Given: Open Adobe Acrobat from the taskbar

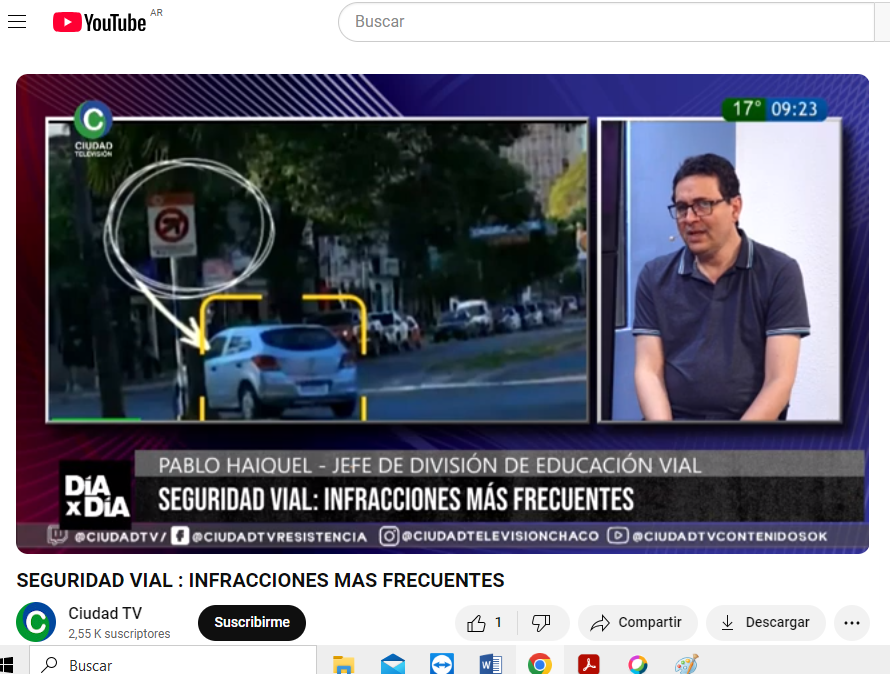Looking at the screenshot, I should [x=588, y=664].
